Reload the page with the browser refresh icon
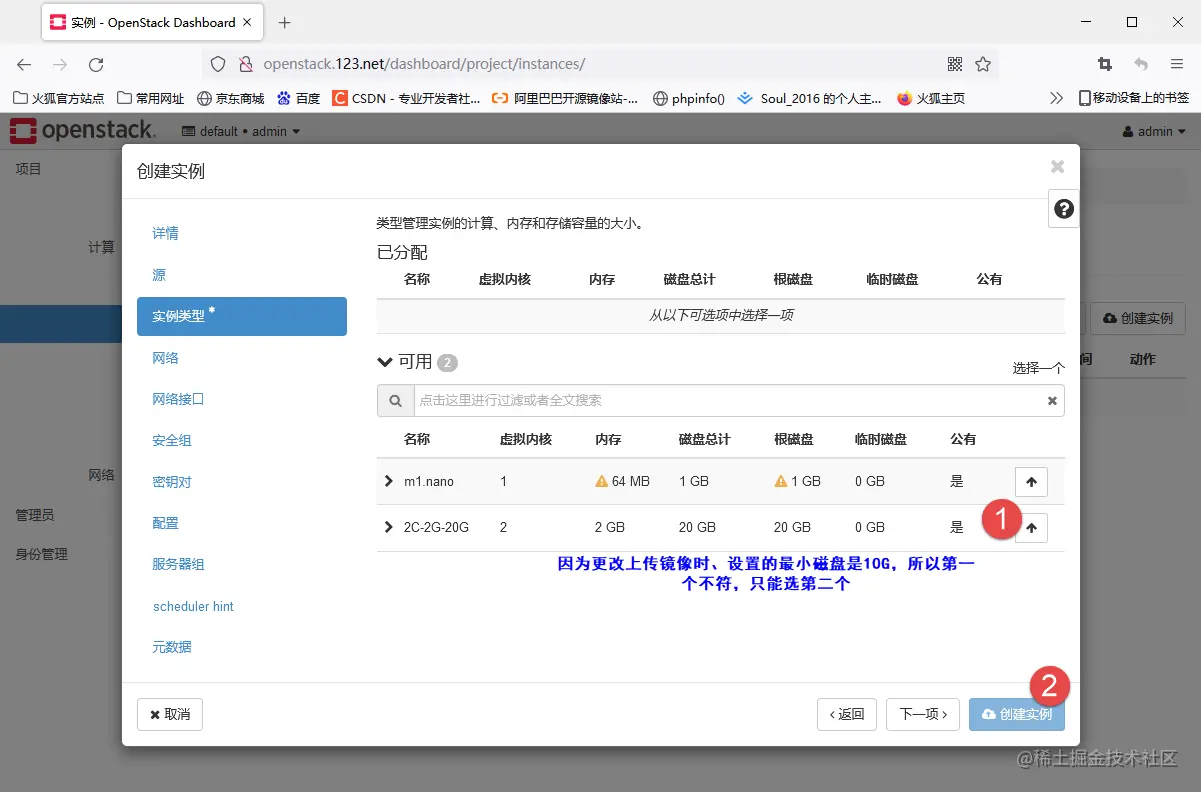 tap(95, 62)
